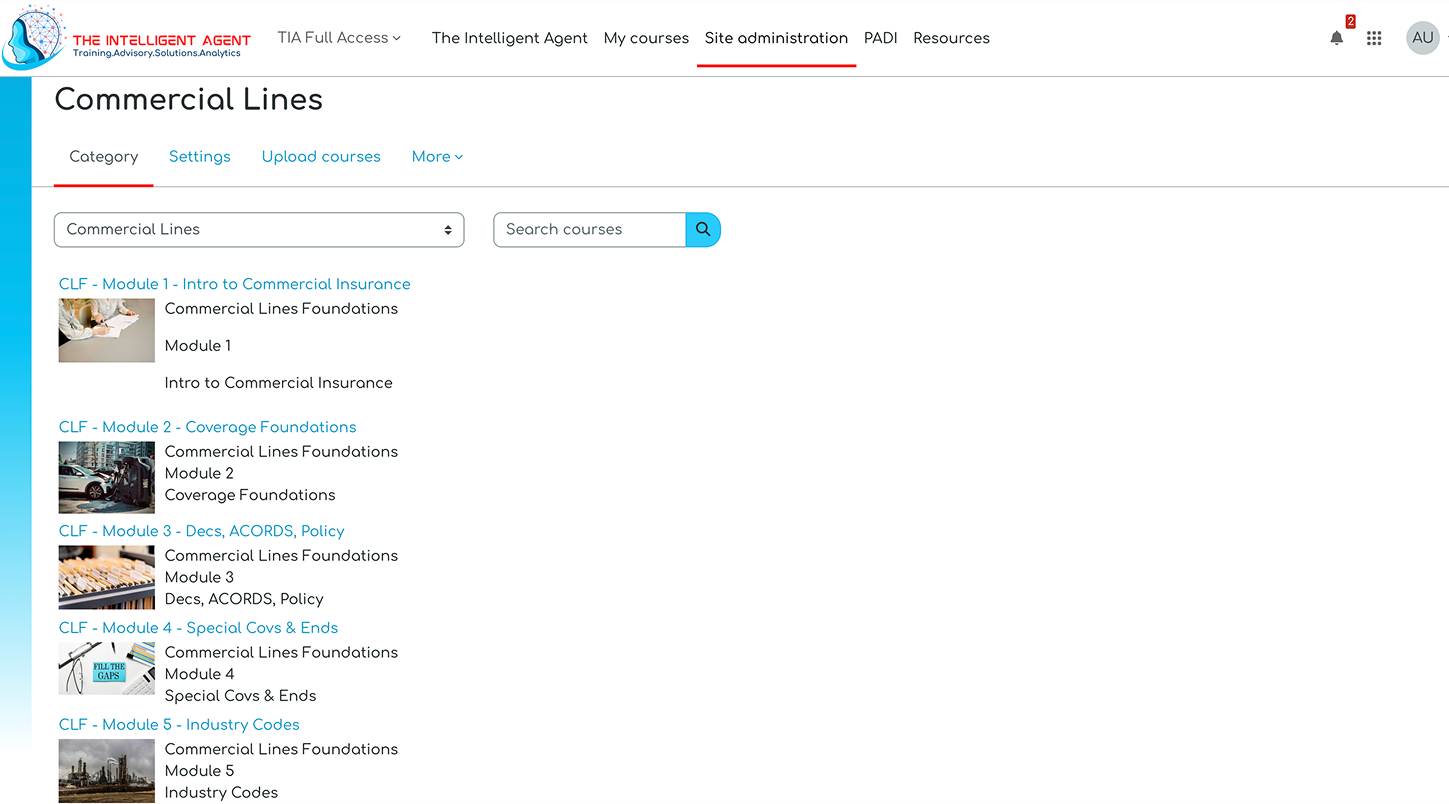Screen dimensions: 1449x804
Task: Open Resources in top navigation
Action: [951, 38]
